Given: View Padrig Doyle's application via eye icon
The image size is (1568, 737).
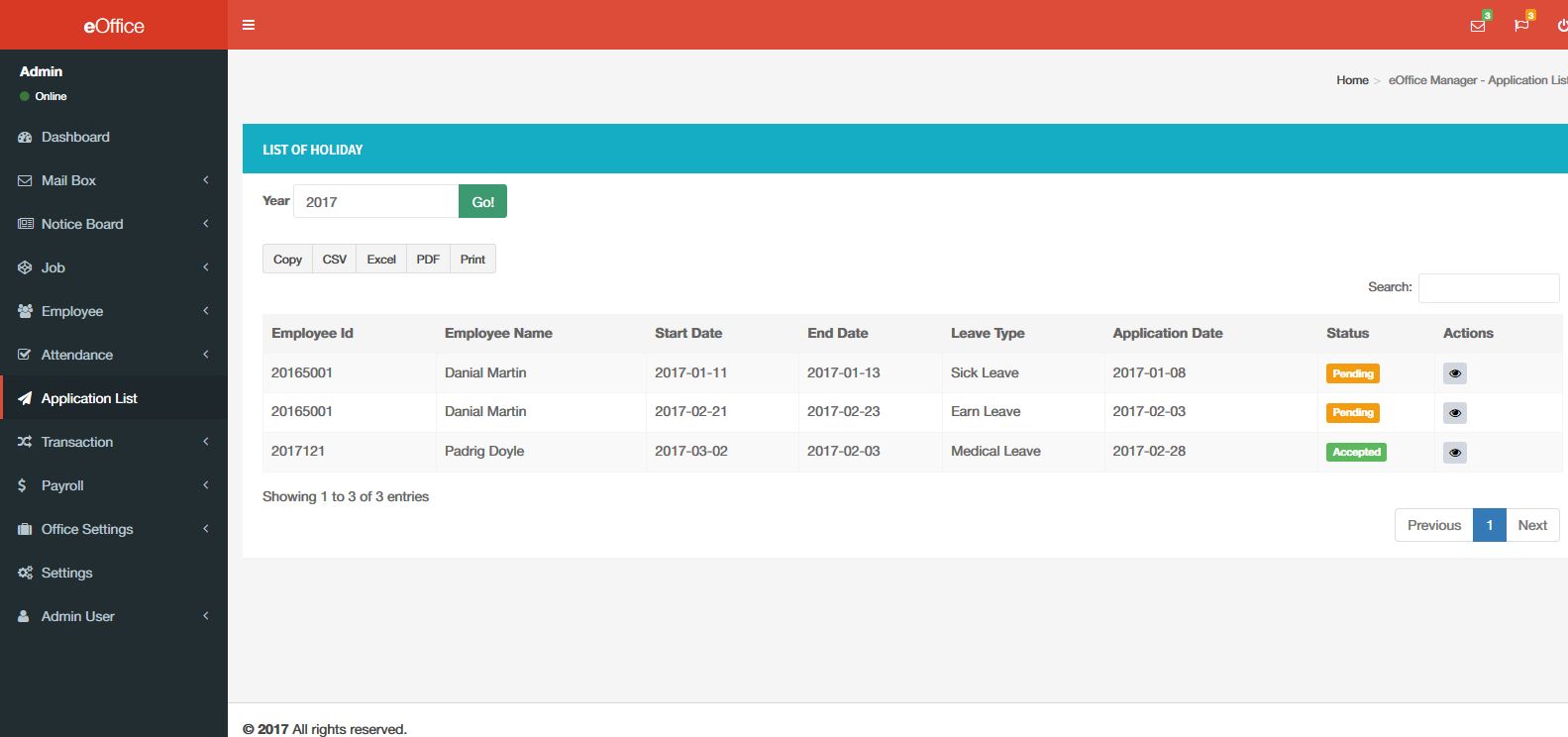Looking at the screenshot, I should point(1455,453).
